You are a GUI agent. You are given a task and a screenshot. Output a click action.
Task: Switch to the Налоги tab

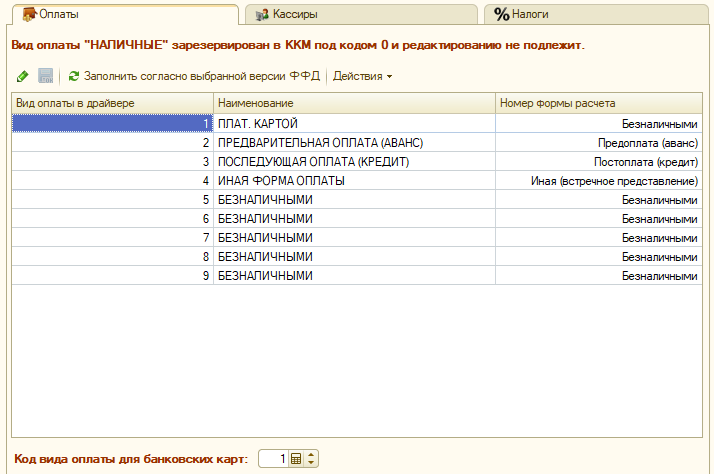click(x=596, y=15)
